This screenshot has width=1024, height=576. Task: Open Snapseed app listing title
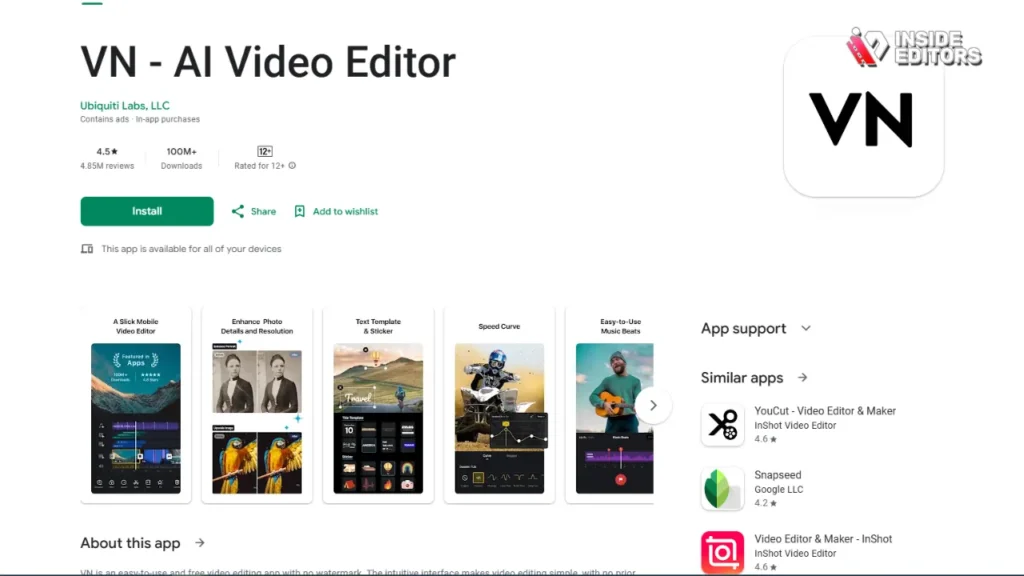[777, 475]
